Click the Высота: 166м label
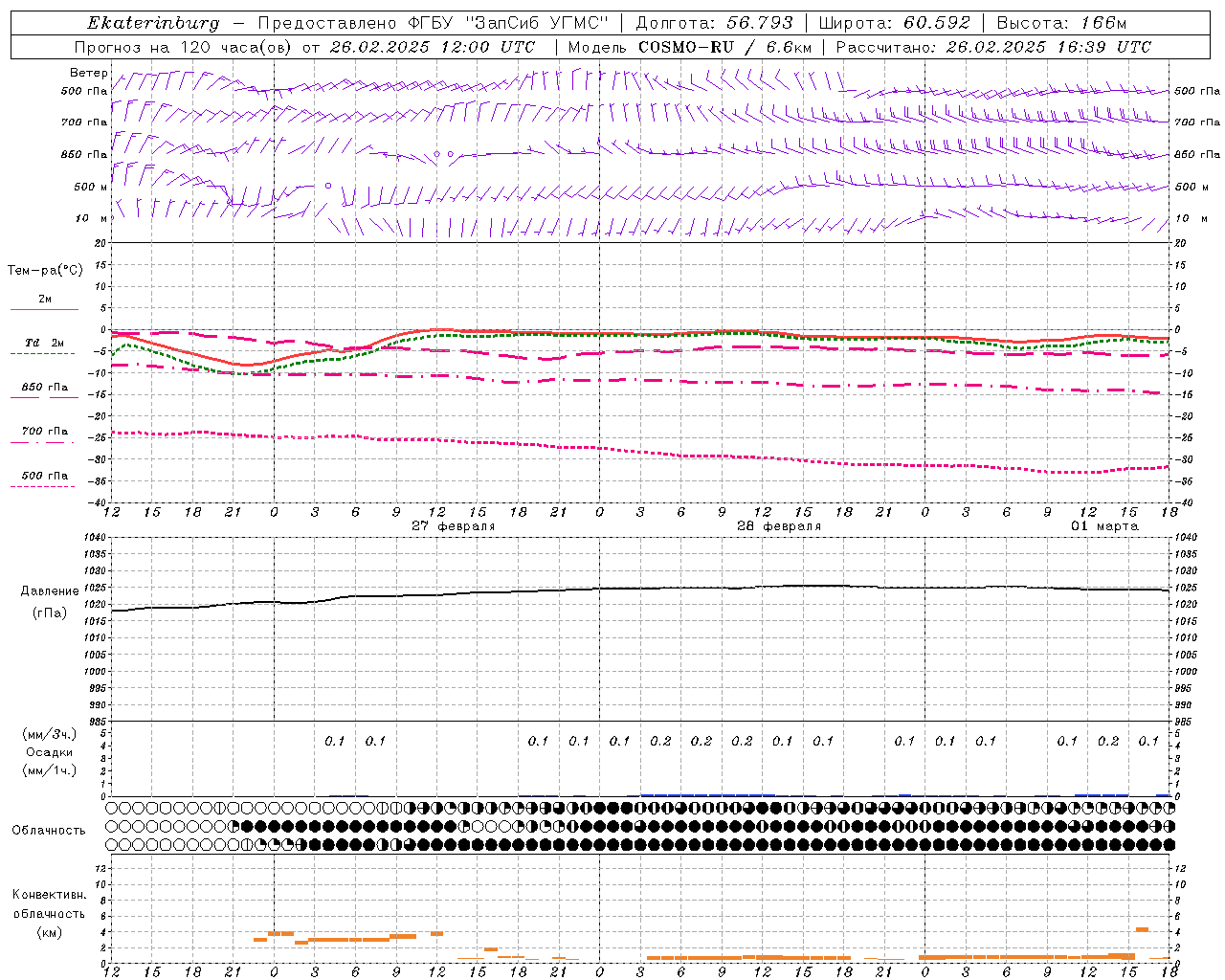This screenshot has width=1225, height=980. pyautogui.click(x=1062, y=23)
